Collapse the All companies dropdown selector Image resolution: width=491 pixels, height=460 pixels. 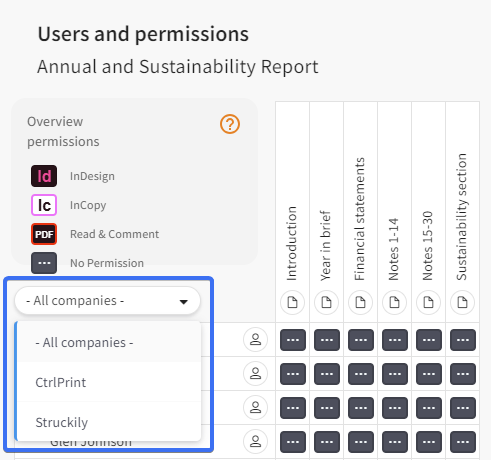tap(107, 301)
